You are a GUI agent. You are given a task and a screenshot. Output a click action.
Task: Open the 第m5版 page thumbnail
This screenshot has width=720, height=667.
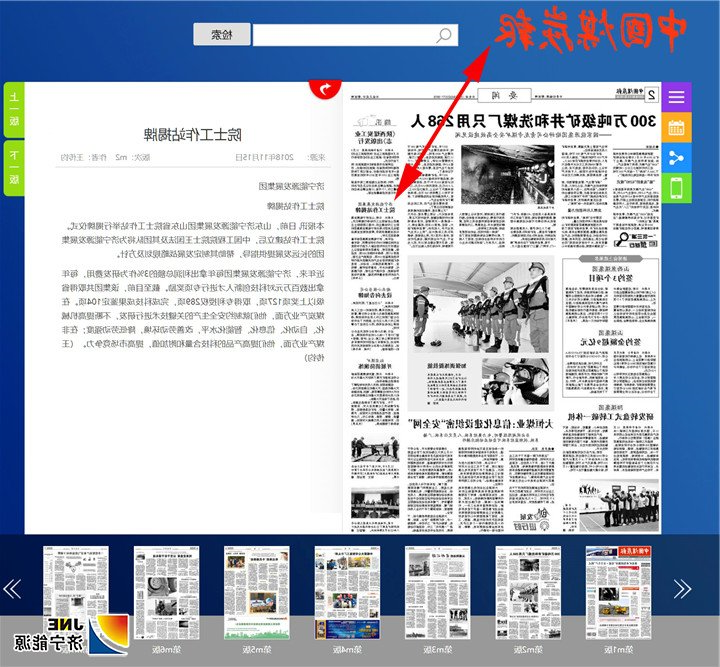coord(257,593)
